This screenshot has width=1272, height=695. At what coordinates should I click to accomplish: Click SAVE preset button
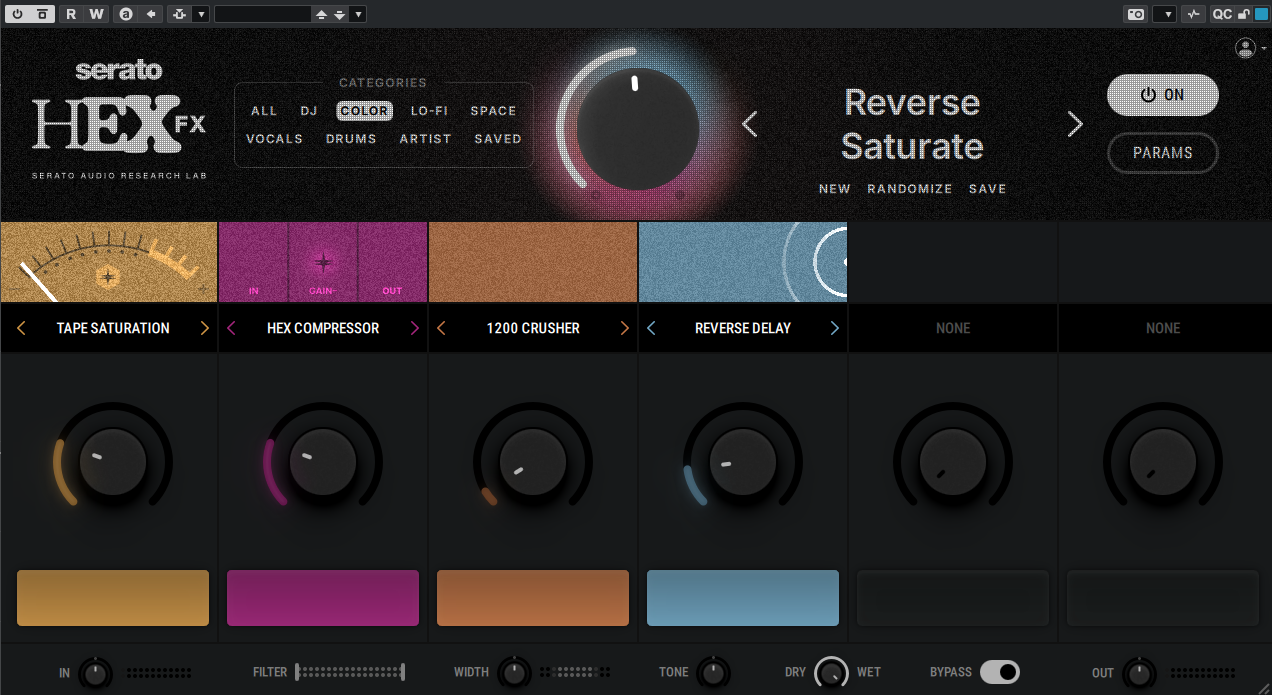coord(988,189)
